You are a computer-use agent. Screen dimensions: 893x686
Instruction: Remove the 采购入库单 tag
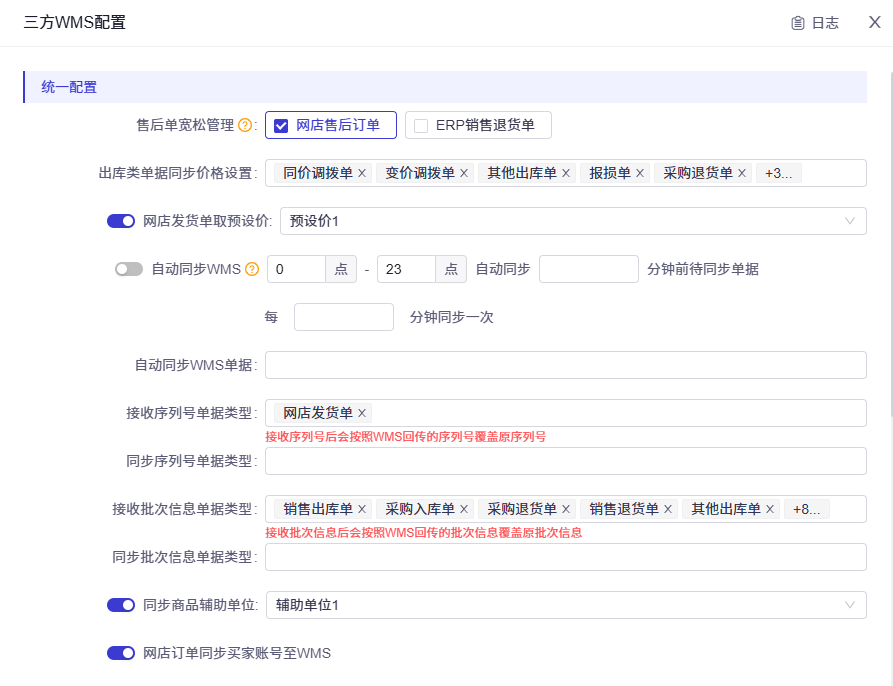click(x=464, y=509)
